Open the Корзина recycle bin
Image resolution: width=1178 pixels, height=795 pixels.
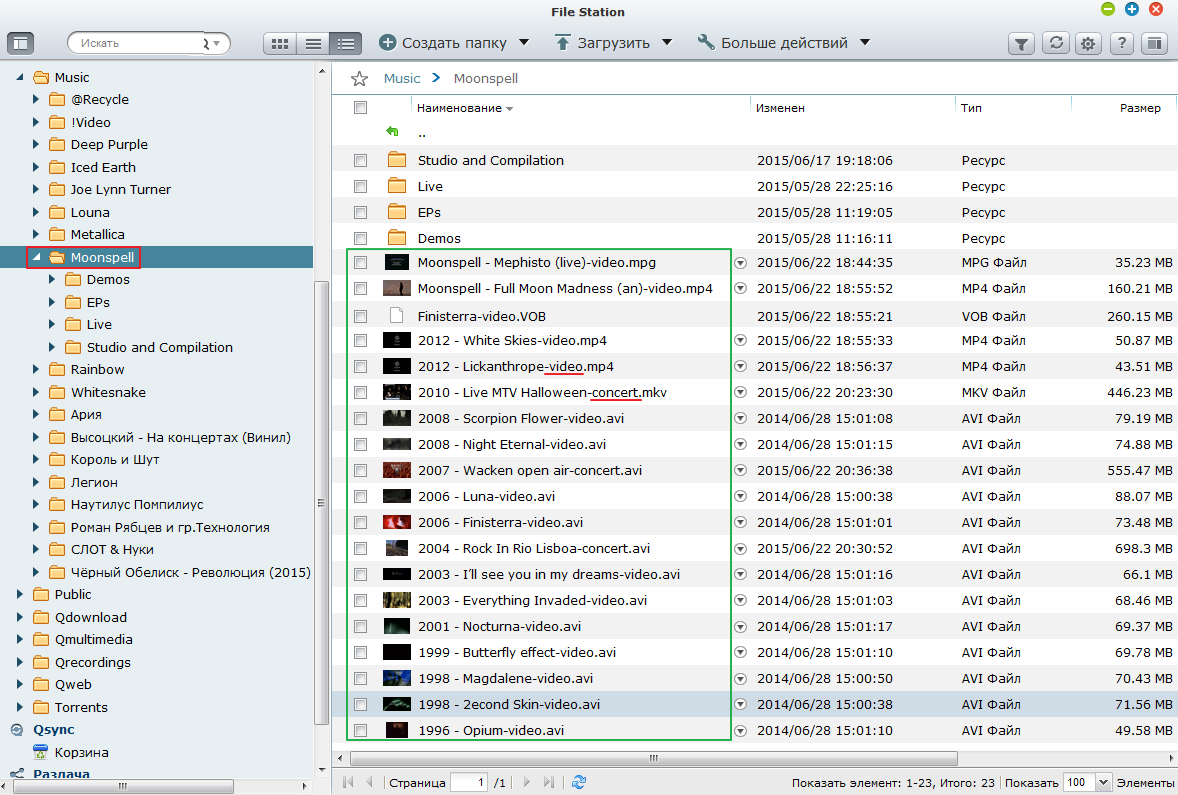(x=81, y=752)
